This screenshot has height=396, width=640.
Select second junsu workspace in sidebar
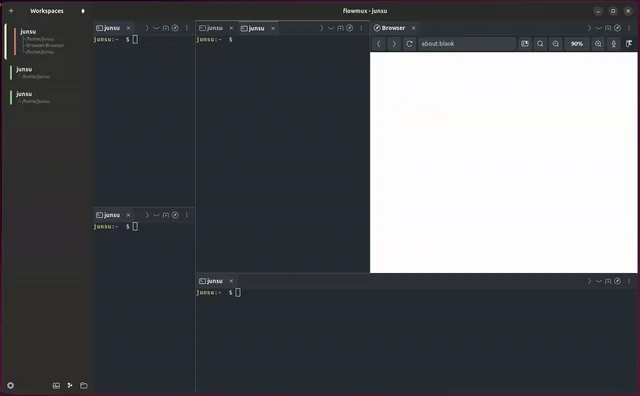tap(49, 72)
